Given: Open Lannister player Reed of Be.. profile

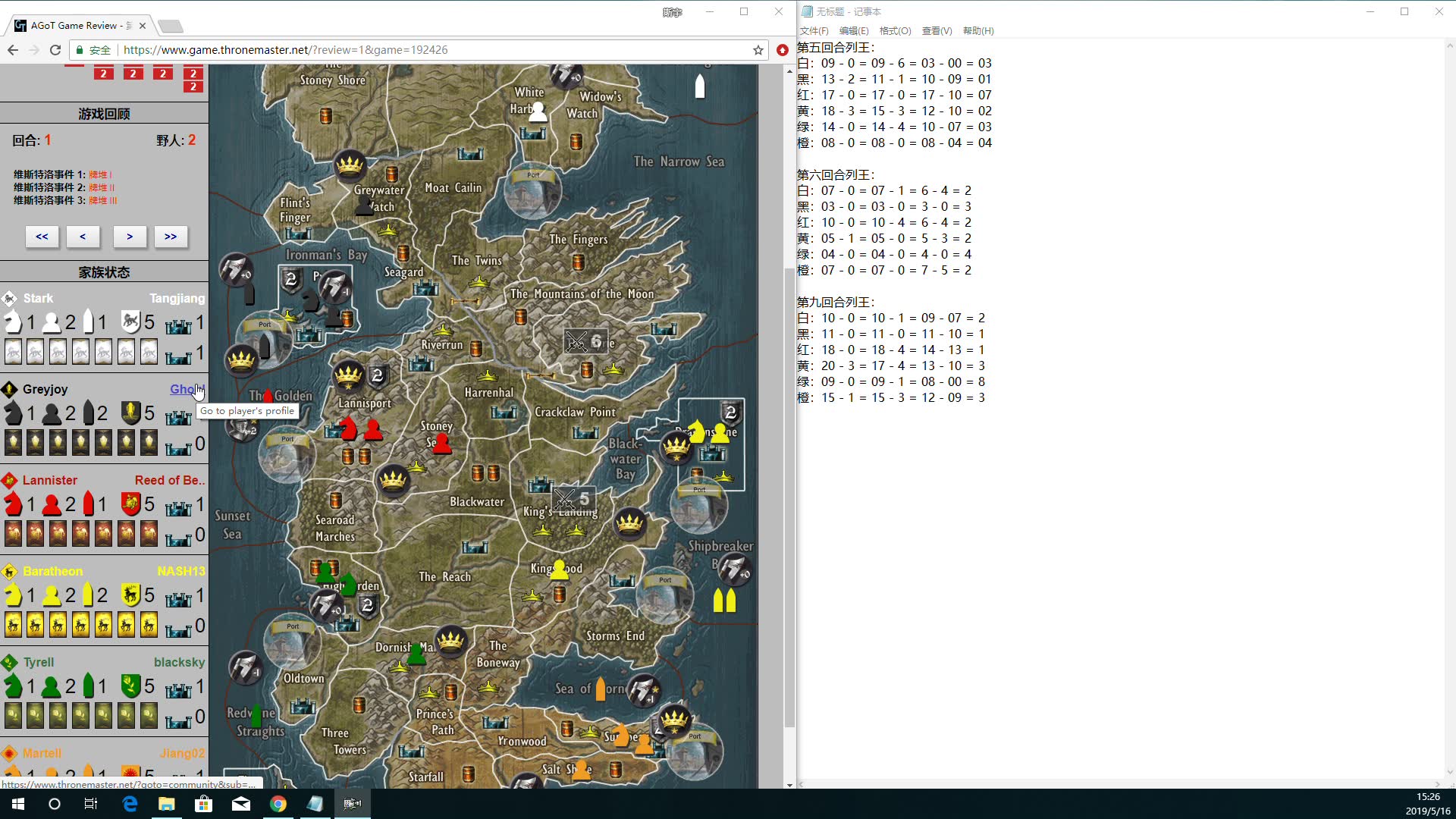Looking at the screenshot, I should [x=170, y=480].
